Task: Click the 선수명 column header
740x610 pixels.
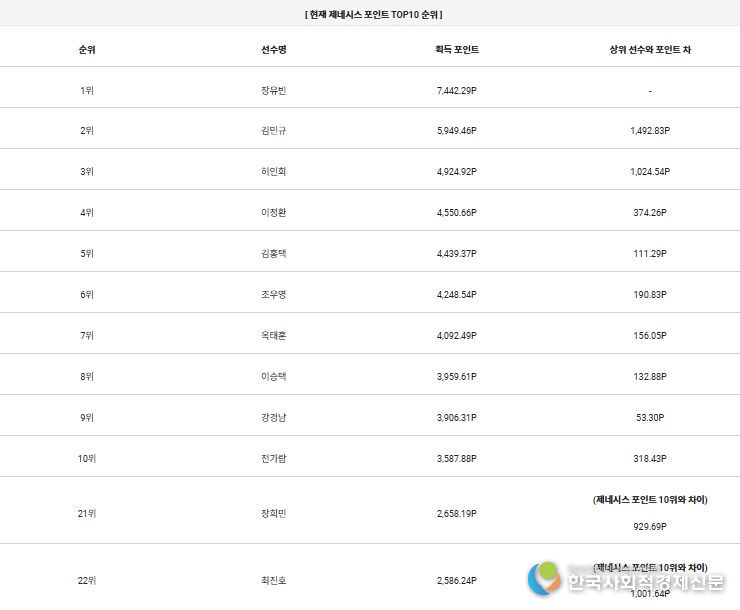Action: click(x=274, y=50)
